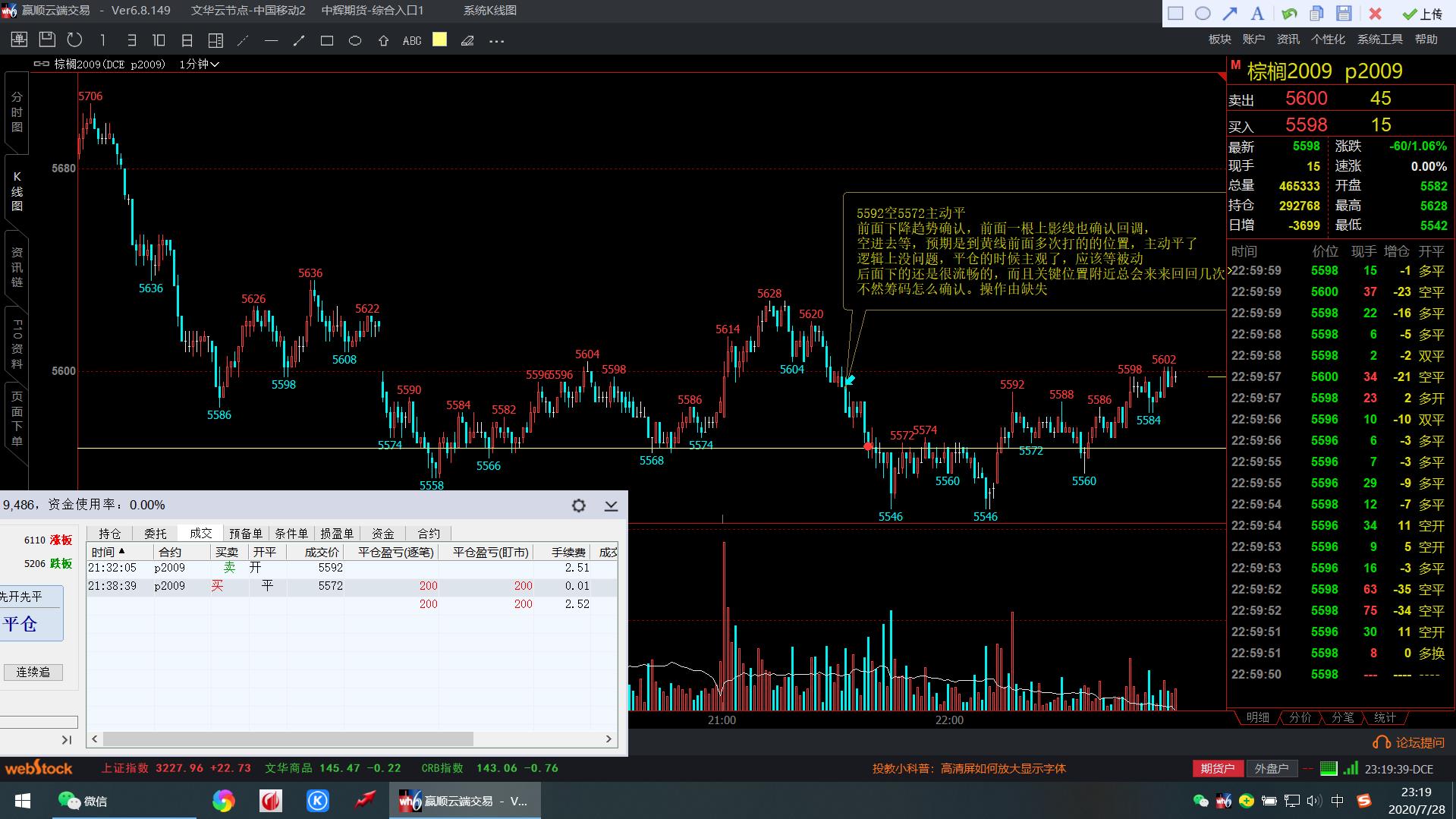Click the circular refresh icon in chart toolbar
Screen dimensions: 1456x819
click(74, 40)
